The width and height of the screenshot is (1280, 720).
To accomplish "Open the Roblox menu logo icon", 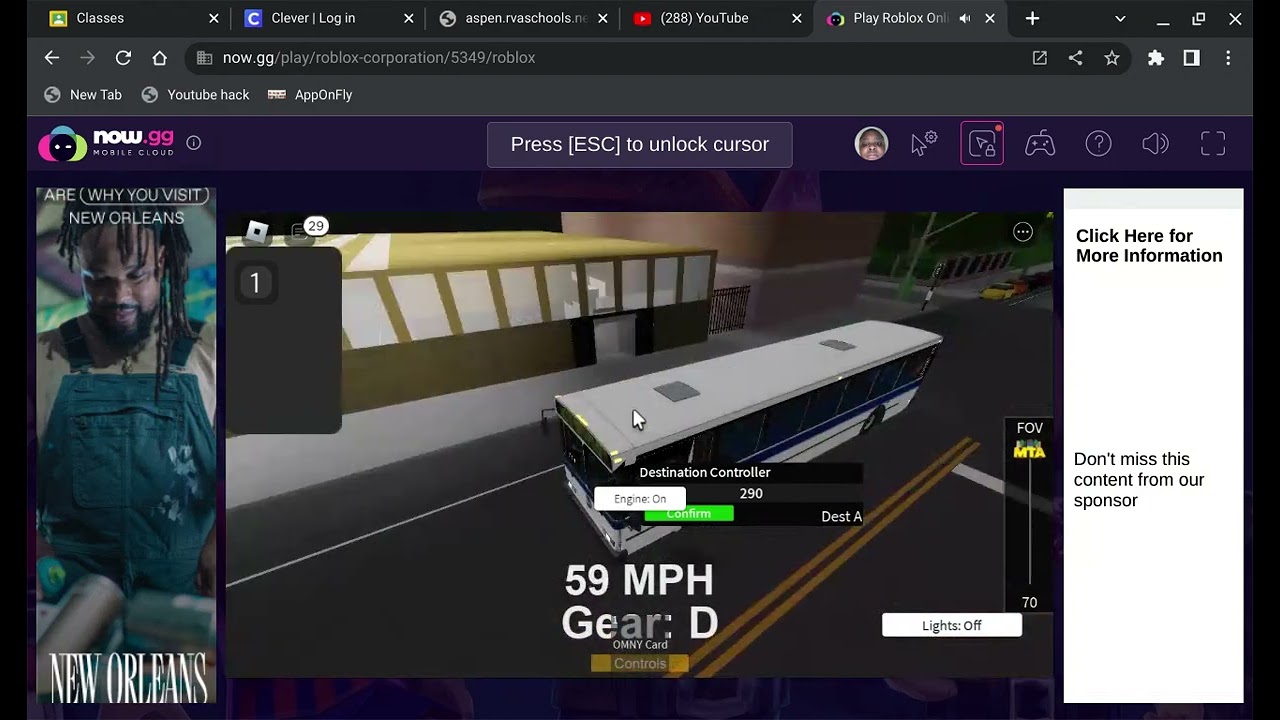I will [257, 232].
